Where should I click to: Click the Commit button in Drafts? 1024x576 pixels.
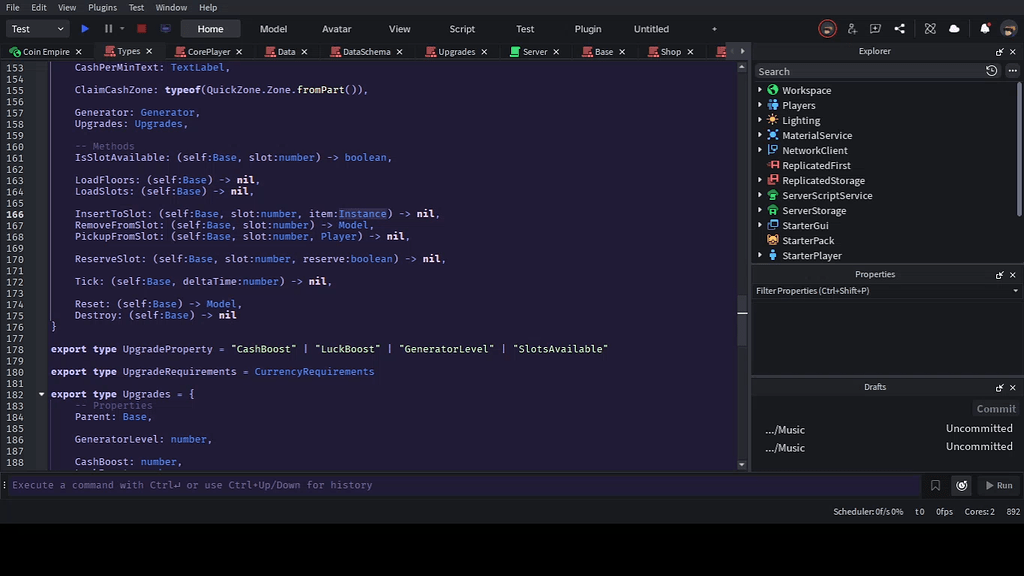pos(996,409)
